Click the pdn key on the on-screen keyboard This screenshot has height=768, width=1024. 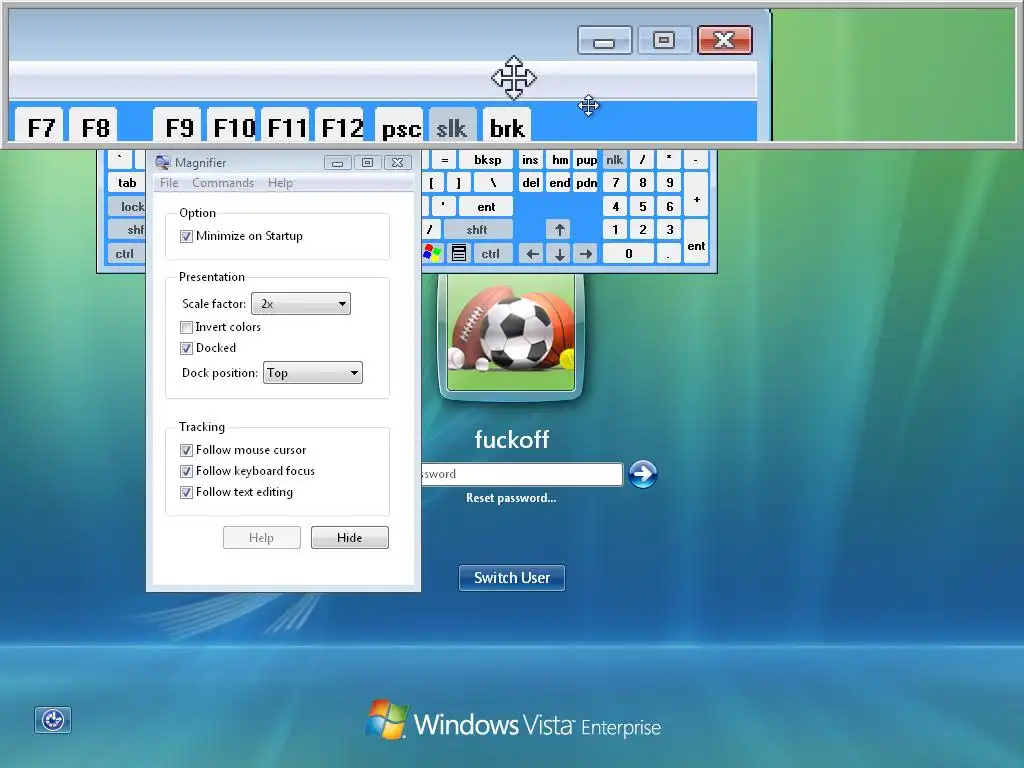pos(586,183)
